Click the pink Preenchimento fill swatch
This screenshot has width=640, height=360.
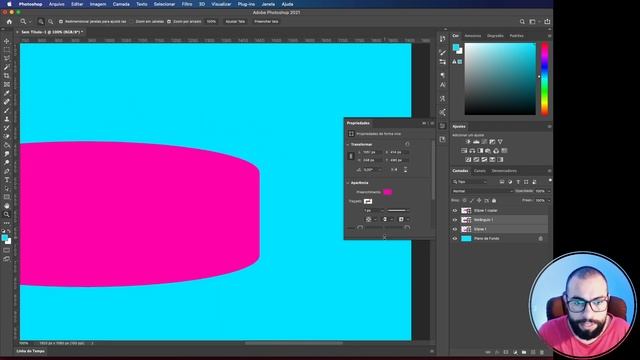click(x=388, y=192)
